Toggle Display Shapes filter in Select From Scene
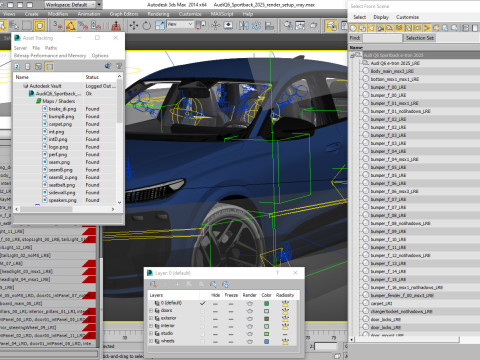The image size is (480, 360). pos(363,28)
